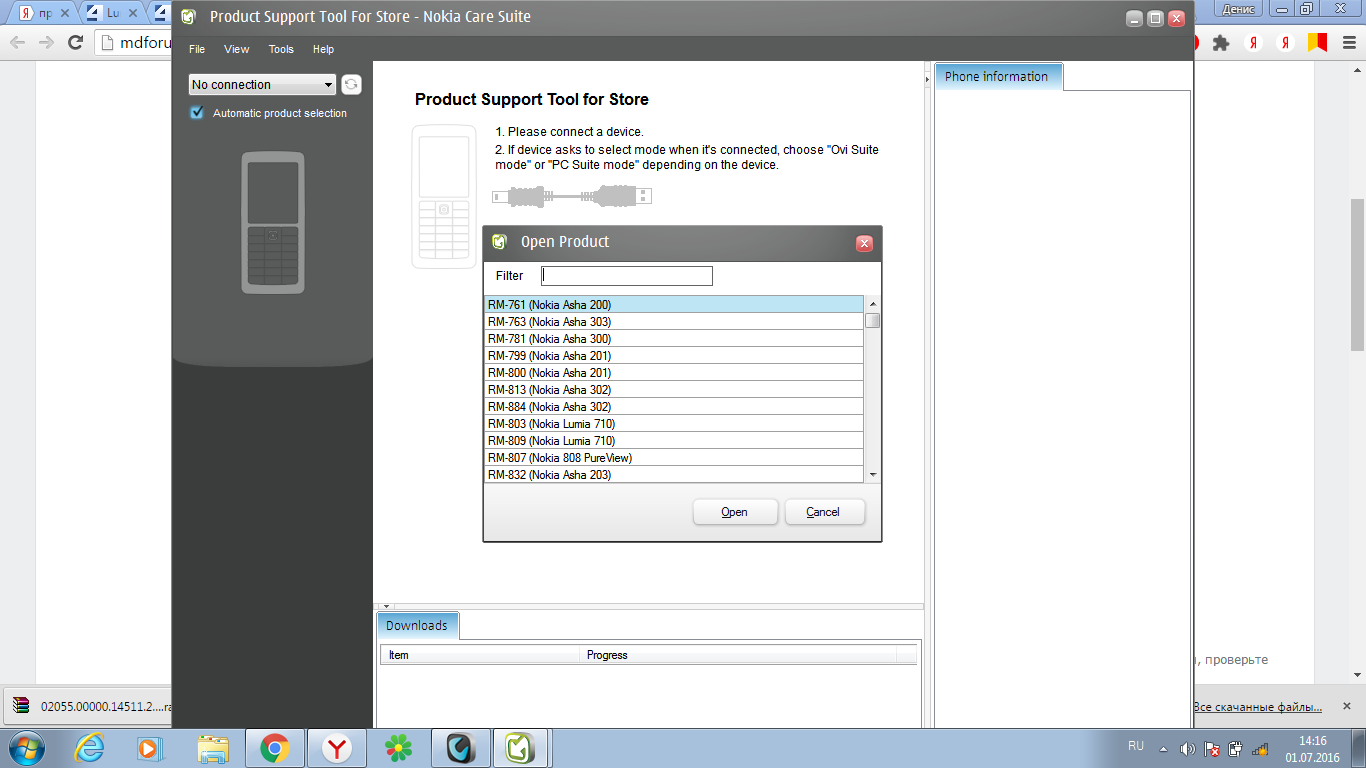Open the ICQ flower taskbar icon

click(x=399, y=748)
